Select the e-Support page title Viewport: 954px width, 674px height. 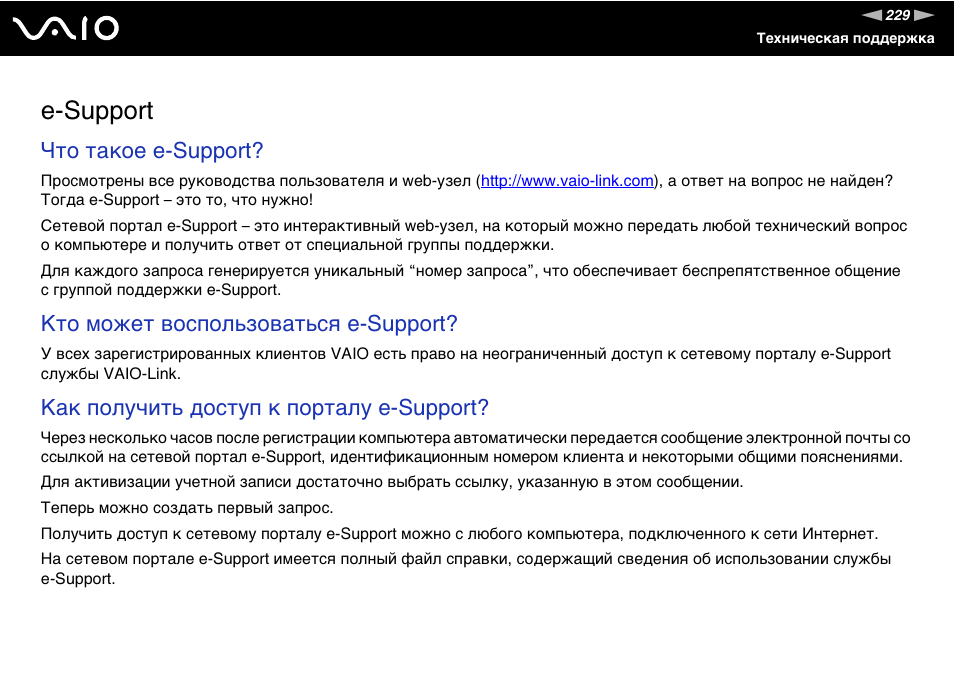[x=96, y=111]
